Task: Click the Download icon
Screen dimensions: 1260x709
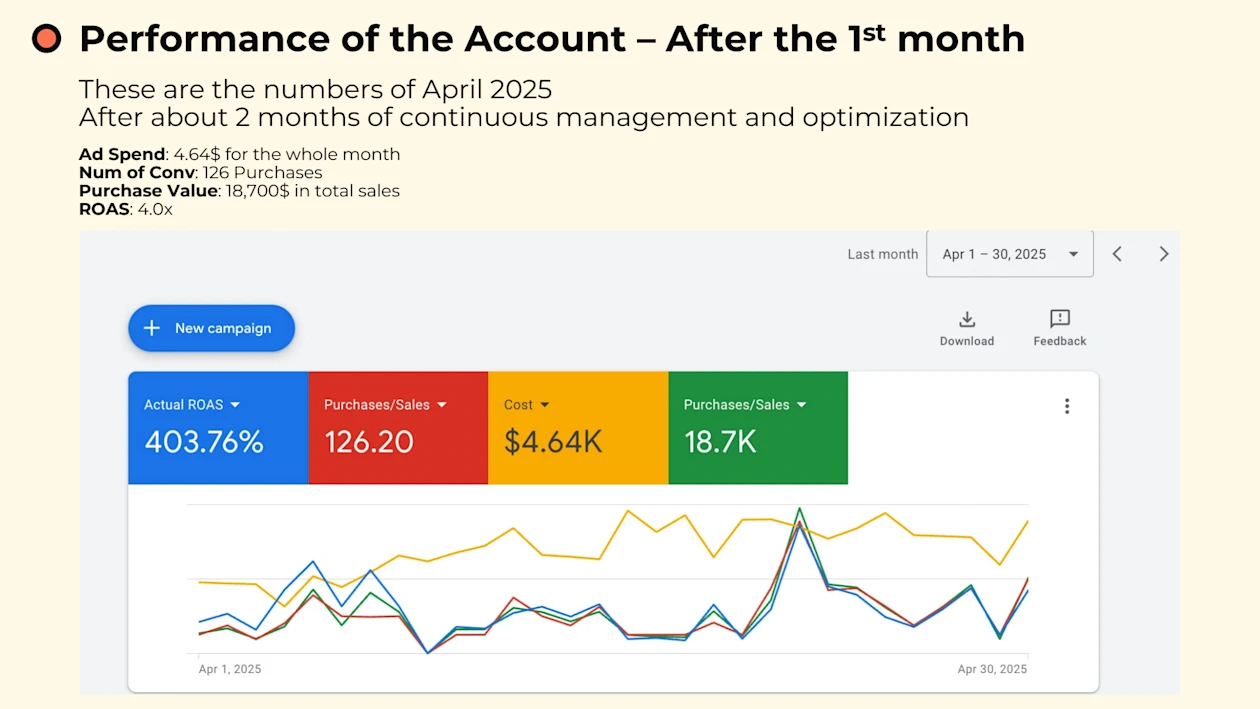Action: coord(966,319)
